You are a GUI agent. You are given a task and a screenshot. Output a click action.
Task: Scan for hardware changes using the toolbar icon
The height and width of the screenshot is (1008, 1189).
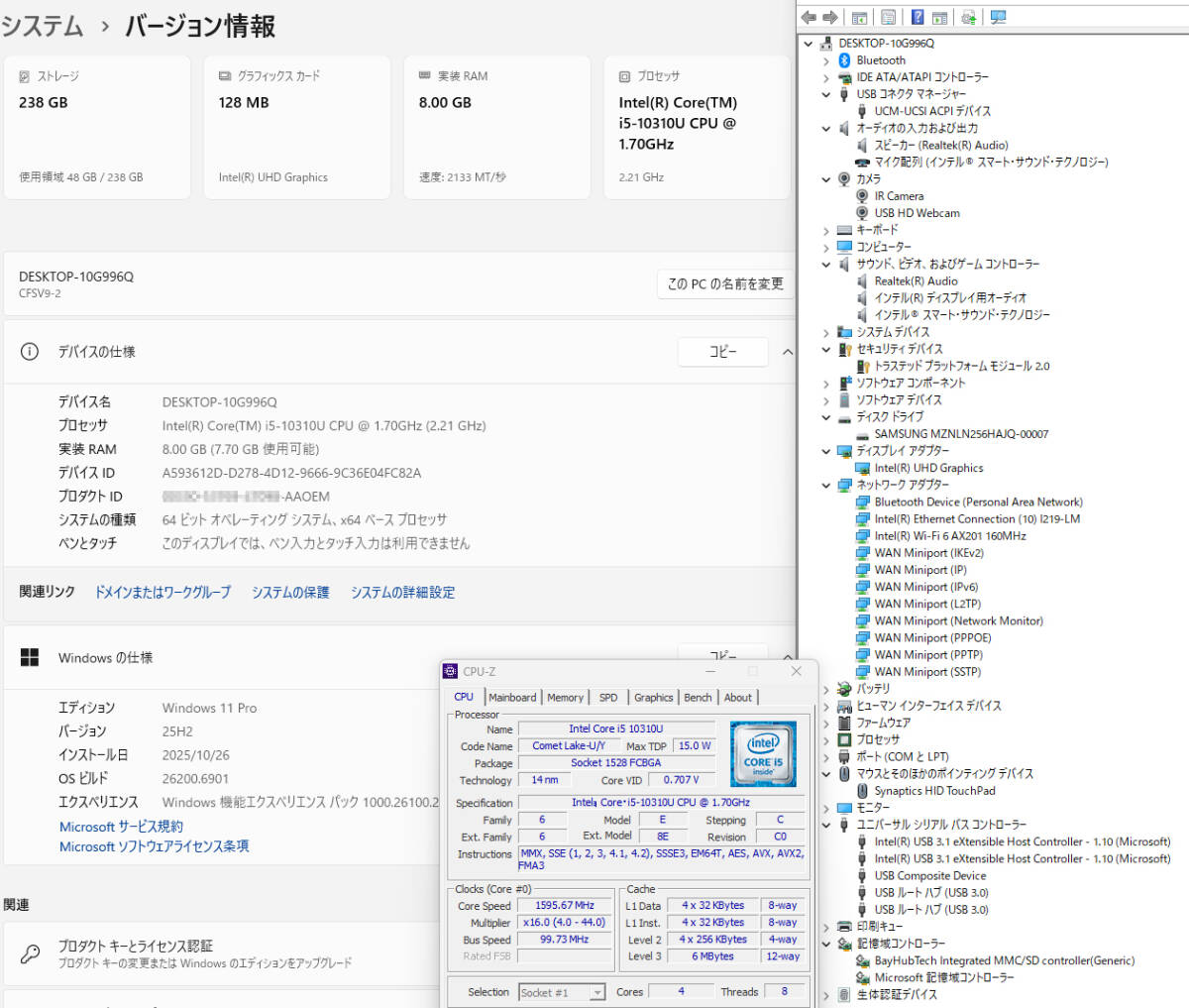coord(968,17)
